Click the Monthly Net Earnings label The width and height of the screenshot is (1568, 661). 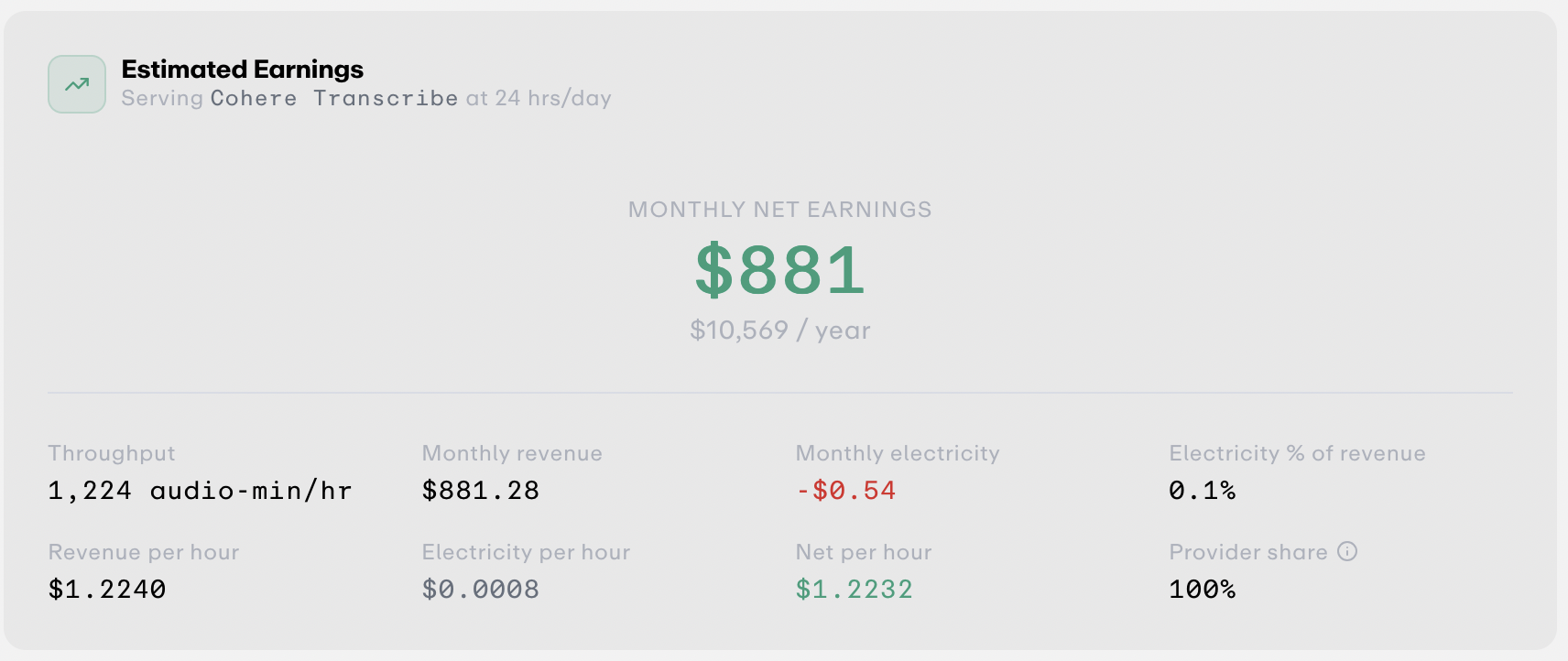pos(780,210)
